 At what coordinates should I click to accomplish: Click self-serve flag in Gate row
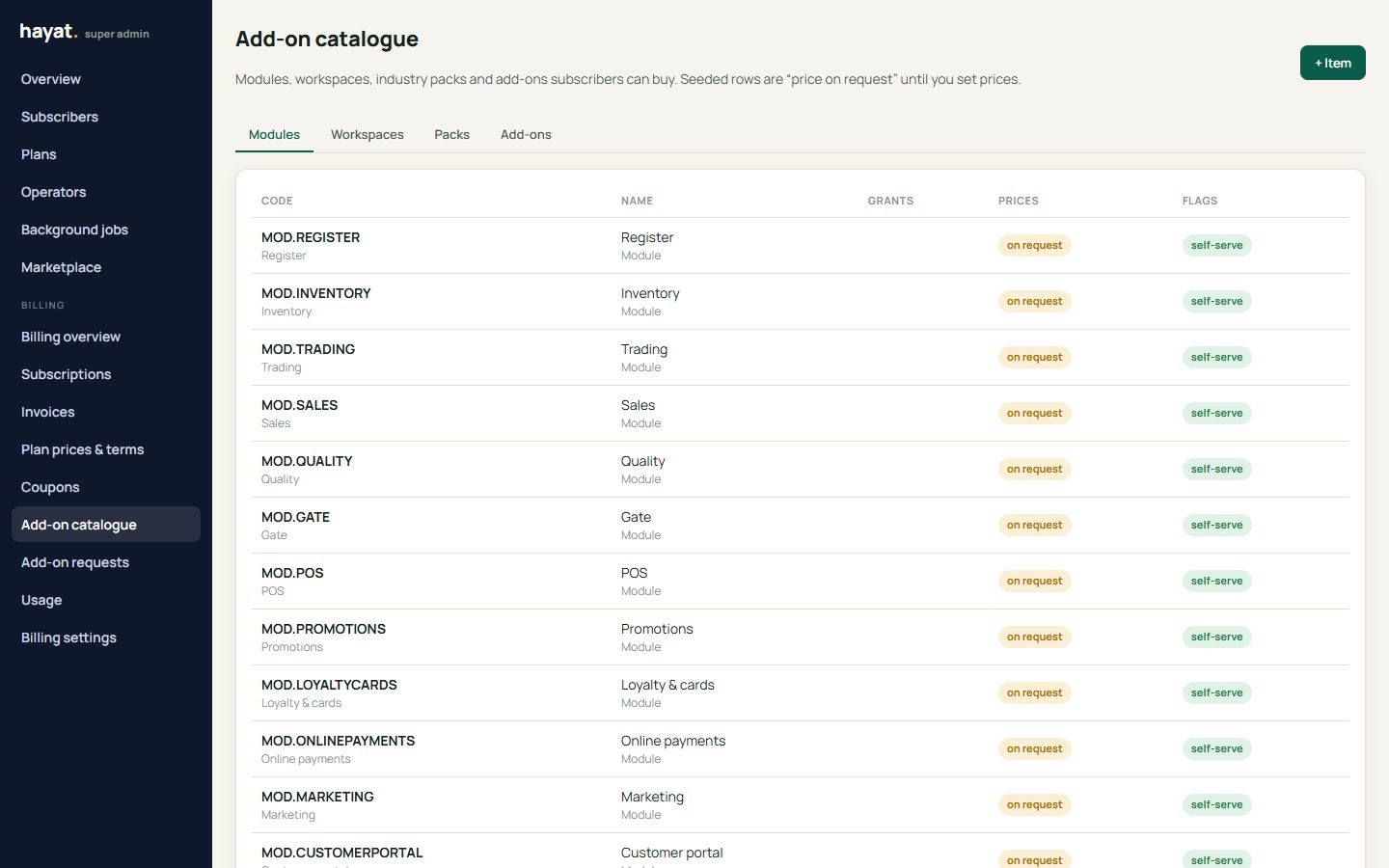click(x=1216, y=525)
